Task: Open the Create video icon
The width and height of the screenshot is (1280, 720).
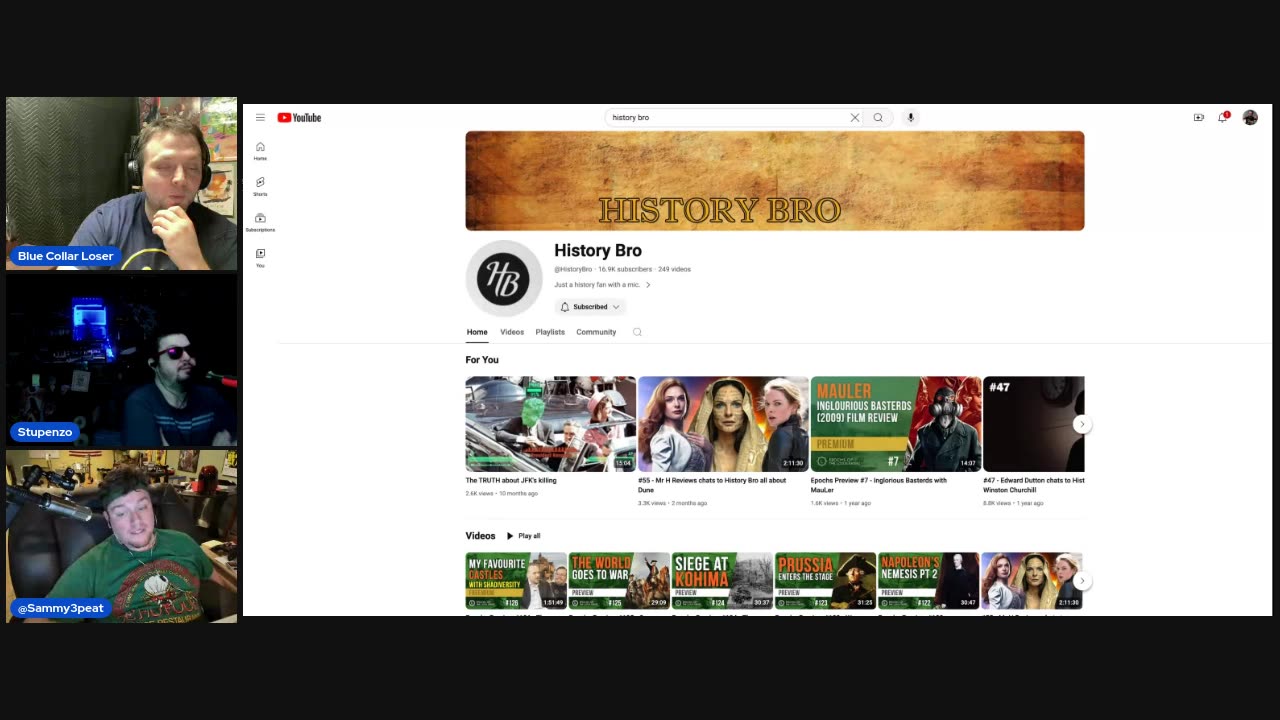Action: (x=1198, y=117)
